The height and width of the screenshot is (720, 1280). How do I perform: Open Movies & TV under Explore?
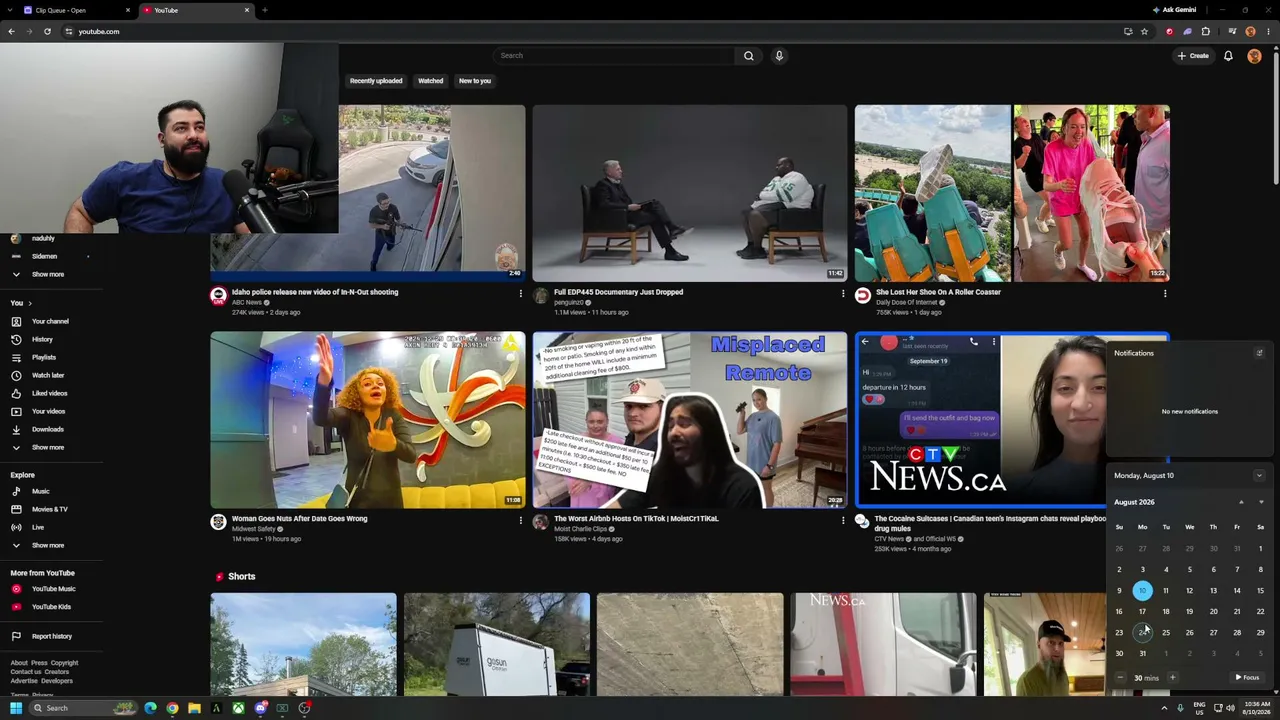[50, 509]
